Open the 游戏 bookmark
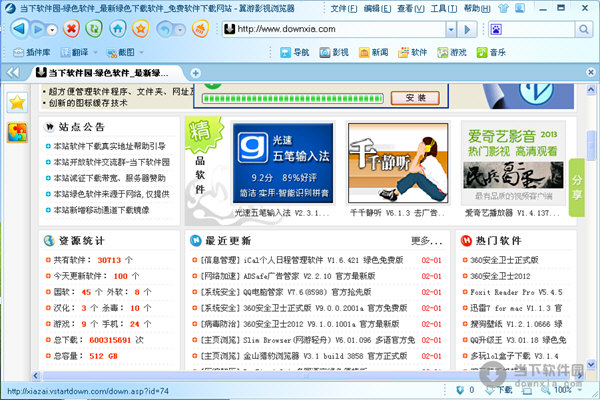The width and height of the screenshot is (600, 400). [x=452, y=52]
